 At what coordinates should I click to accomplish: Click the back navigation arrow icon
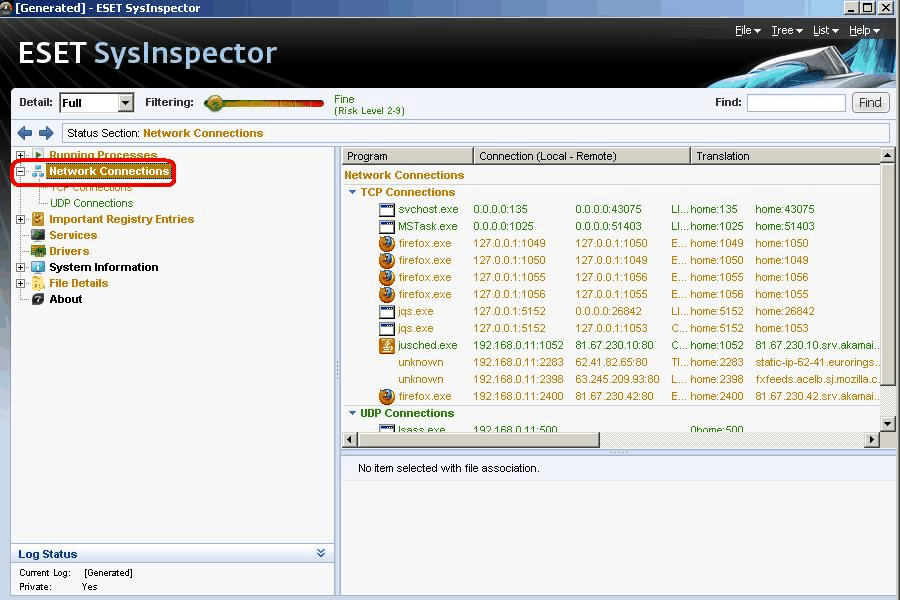point(25,133)
